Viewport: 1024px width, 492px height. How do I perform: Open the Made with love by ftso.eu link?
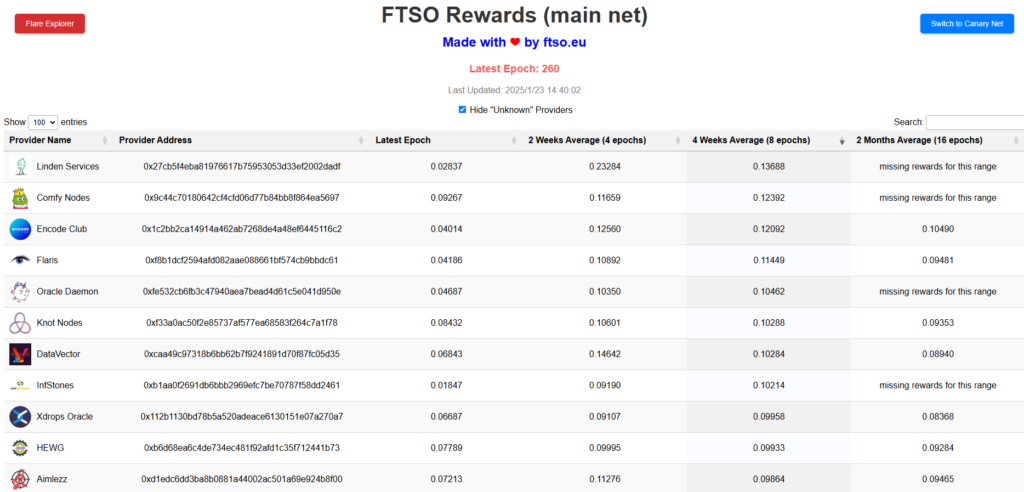pyautogui.click(x=514, y=42)
